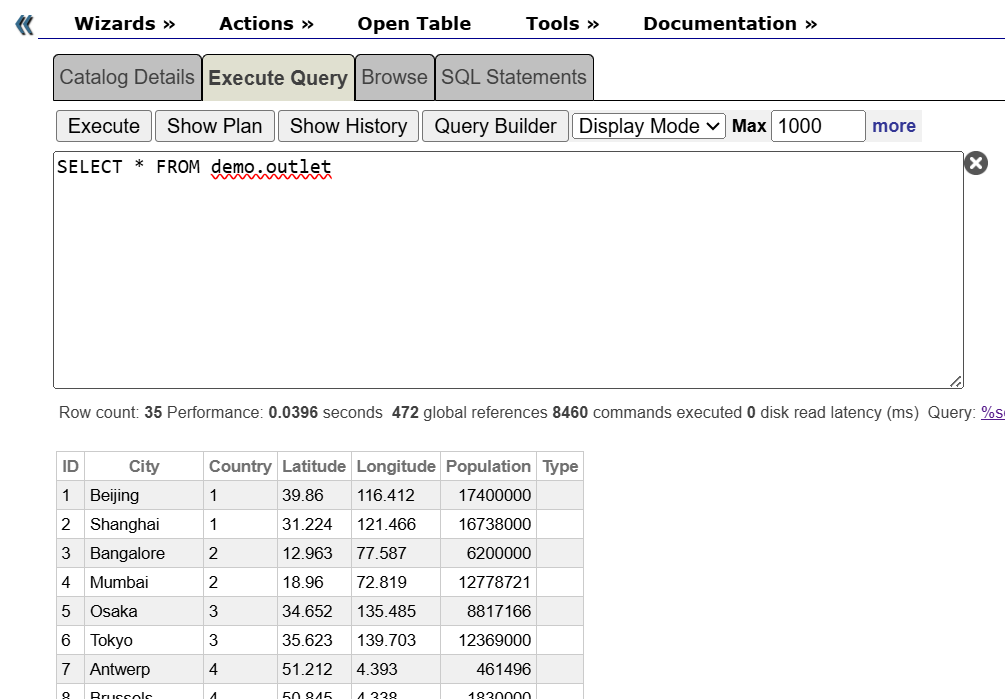Launch the Query Builder
The image size is (1005, 699).
coord(495,126)
